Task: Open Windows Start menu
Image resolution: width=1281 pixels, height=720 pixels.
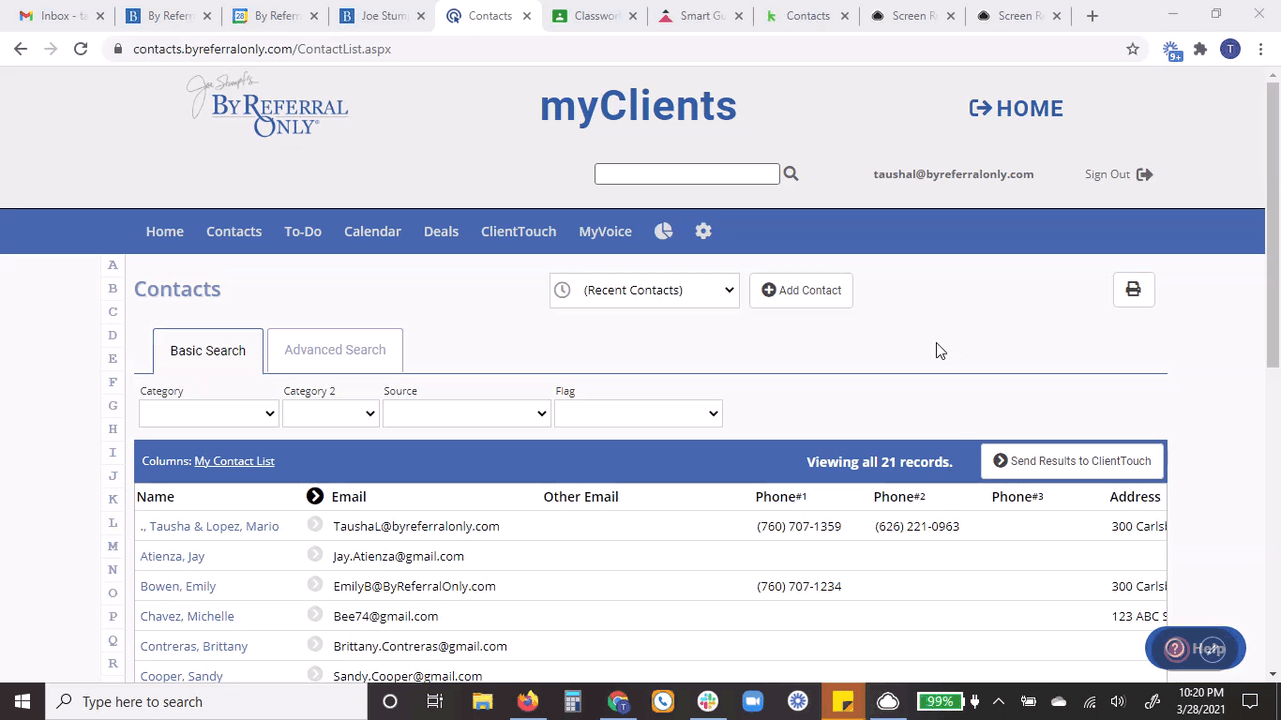Action: point(22,701)
